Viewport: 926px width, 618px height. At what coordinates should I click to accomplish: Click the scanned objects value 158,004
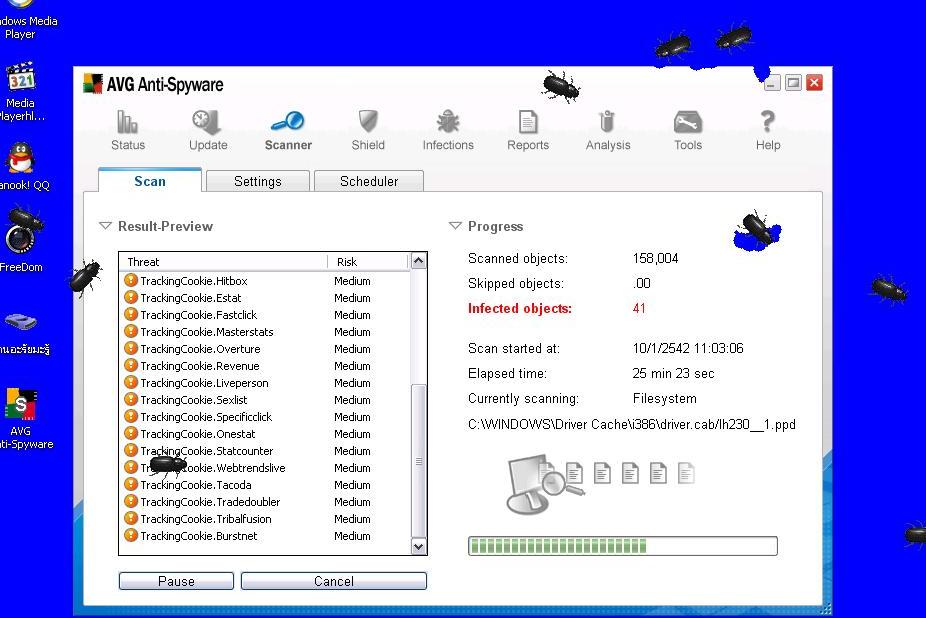tap(656, 258)
